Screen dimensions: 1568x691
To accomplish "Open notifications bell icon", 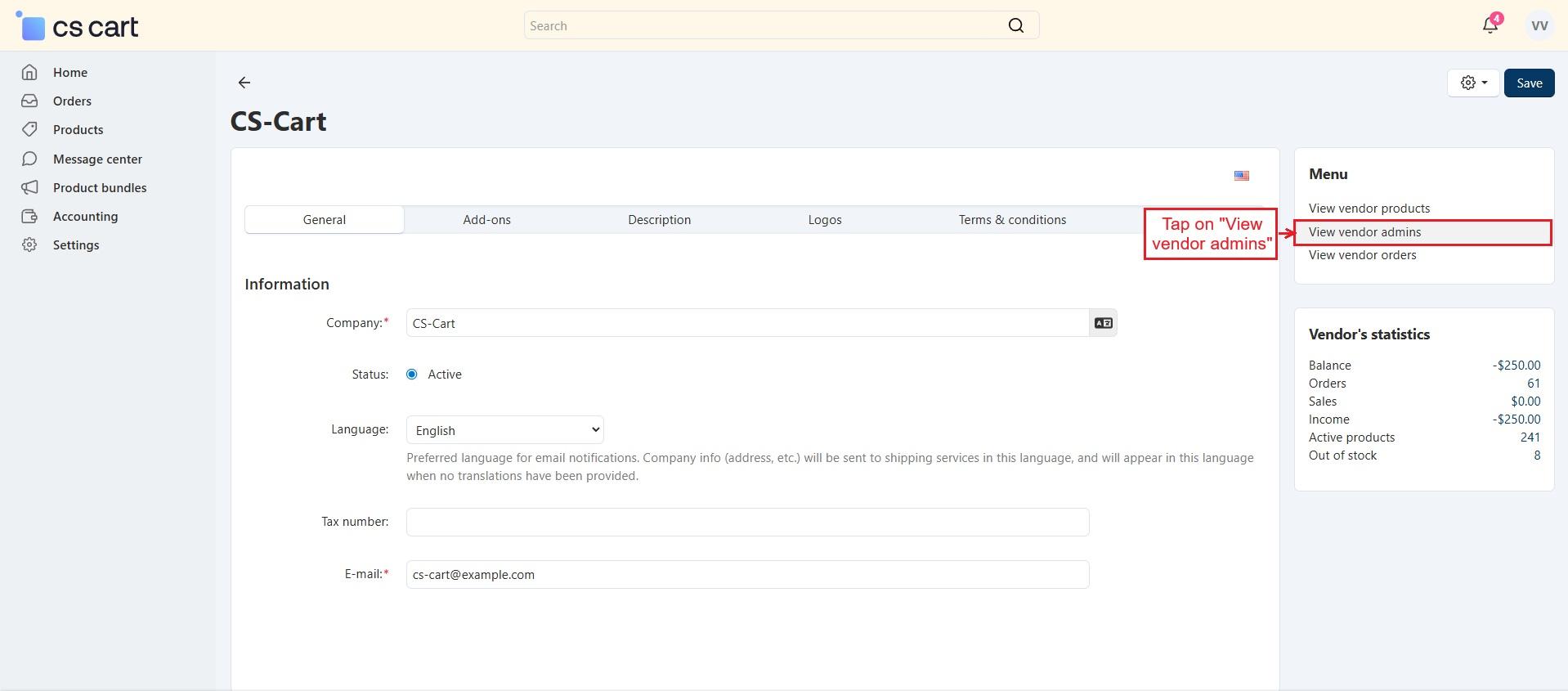I will pyautogui.click(x=1490, y=25).
